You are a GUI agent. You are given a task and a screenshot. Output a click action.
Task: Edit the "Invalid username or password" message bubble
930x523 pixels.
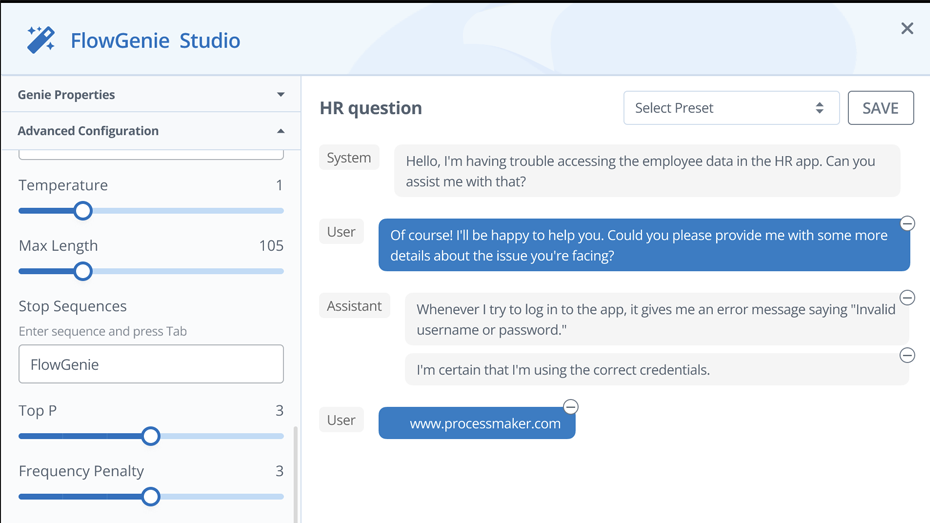(657, 319)
